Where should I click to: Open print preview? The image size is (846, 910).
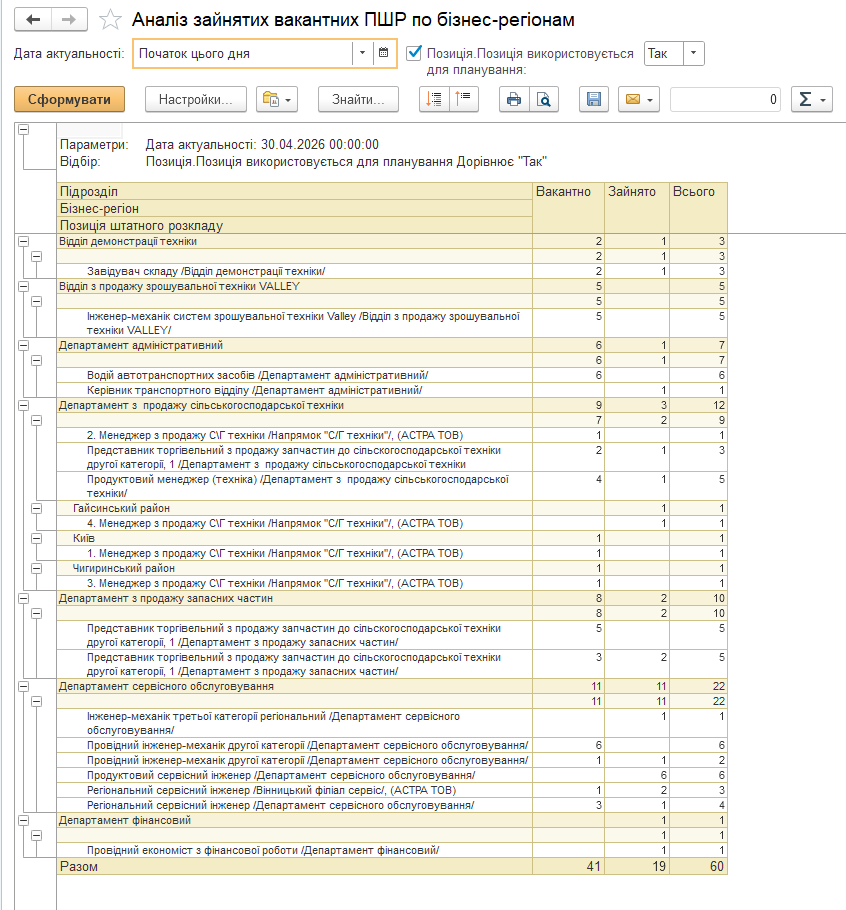click(544, 99)
